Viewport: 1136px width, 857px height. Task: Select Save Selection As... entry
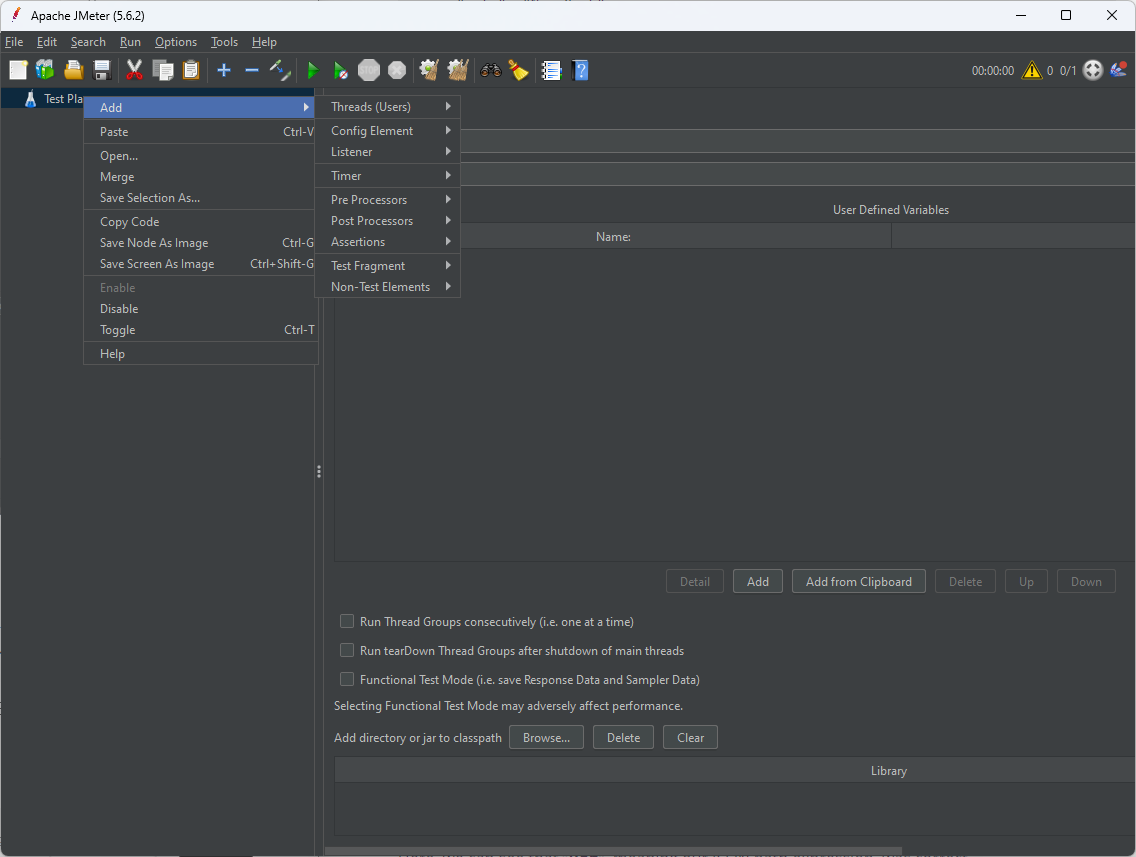tap(200, 198)
